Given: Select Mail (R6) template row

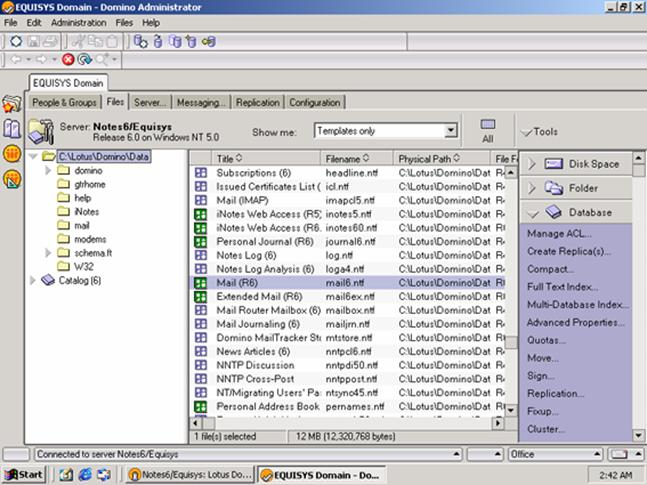Looking at the screenshot, I should click(237, 283).
